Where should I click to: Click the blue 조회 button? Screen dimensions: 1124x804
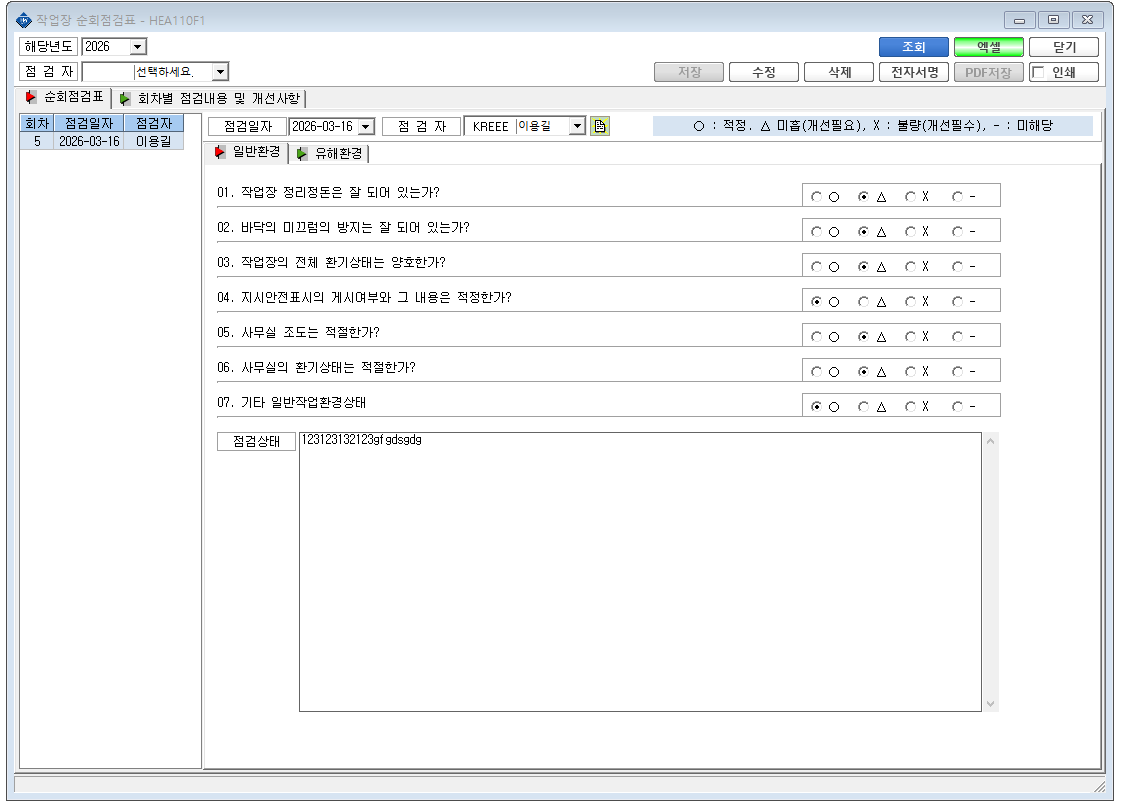(913, 47)
